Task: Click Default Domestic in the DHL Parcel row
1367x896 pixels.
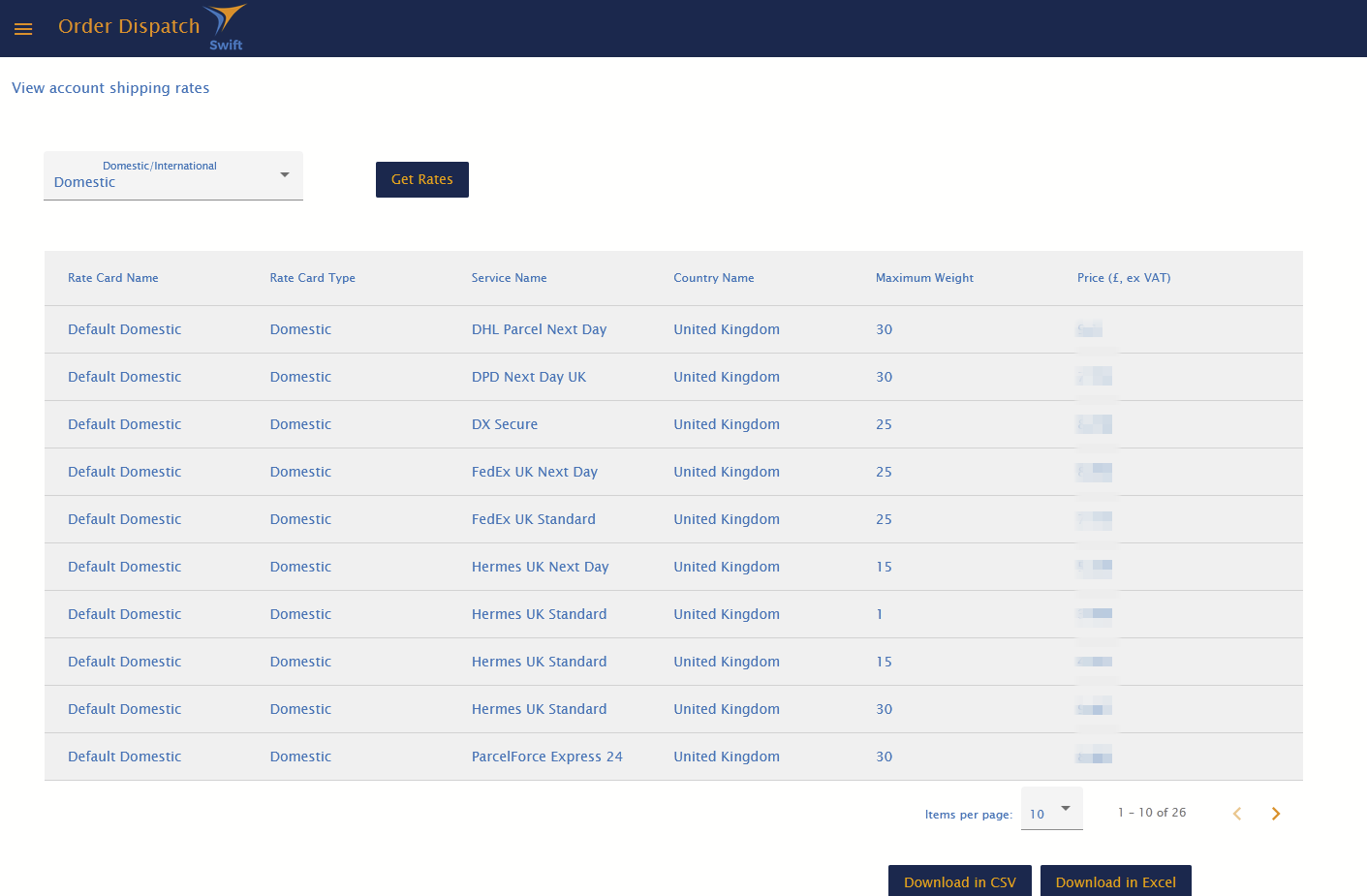Action: point(125,329)
